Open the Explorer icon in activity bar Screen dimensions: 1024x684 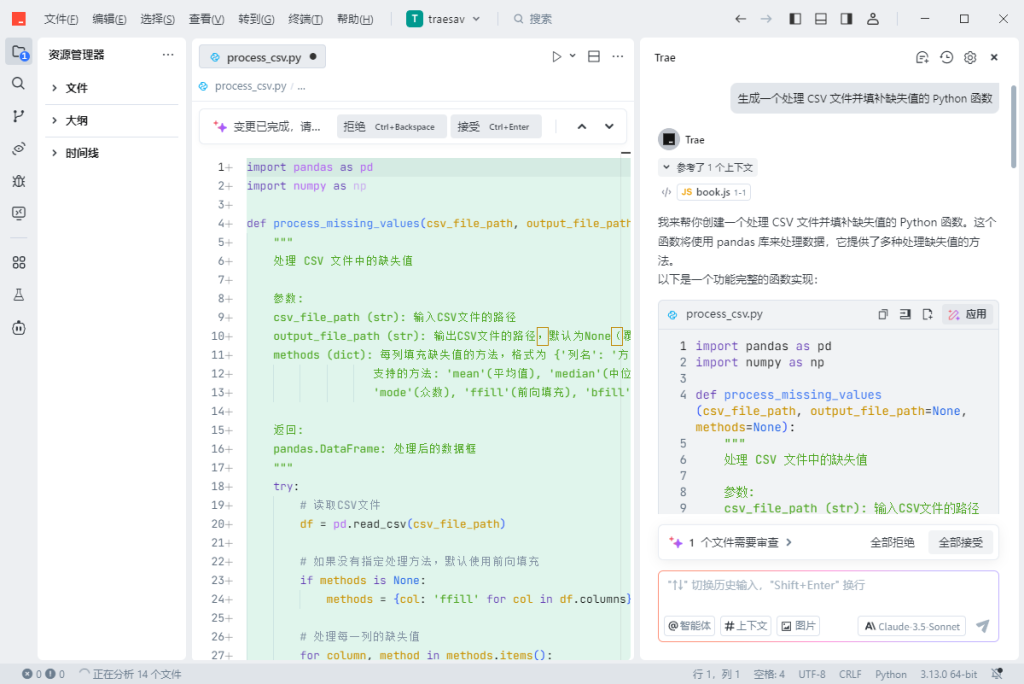(x=19, y=52)
